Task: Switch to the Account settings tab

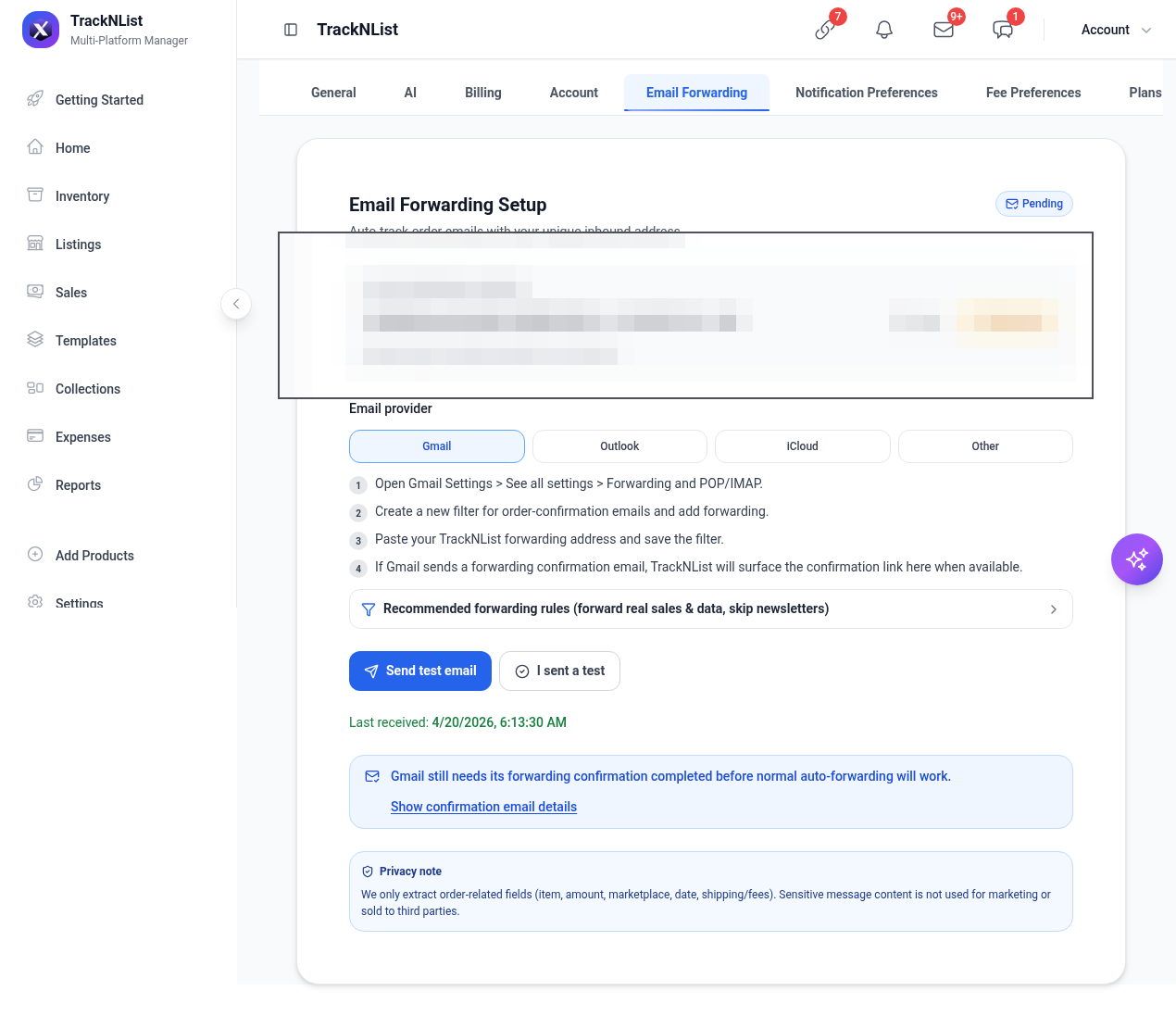Action: 574,93
